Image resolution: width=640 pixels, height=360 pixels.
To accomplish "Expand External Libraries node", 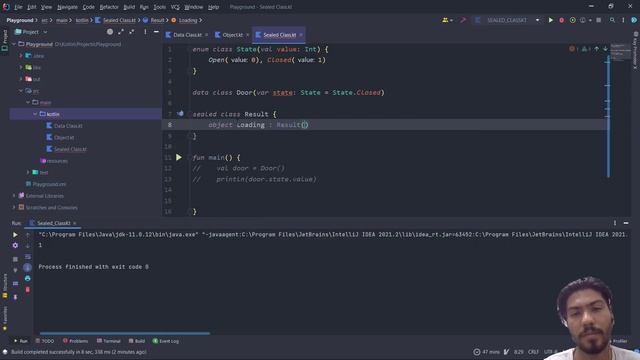I will 14,196.
